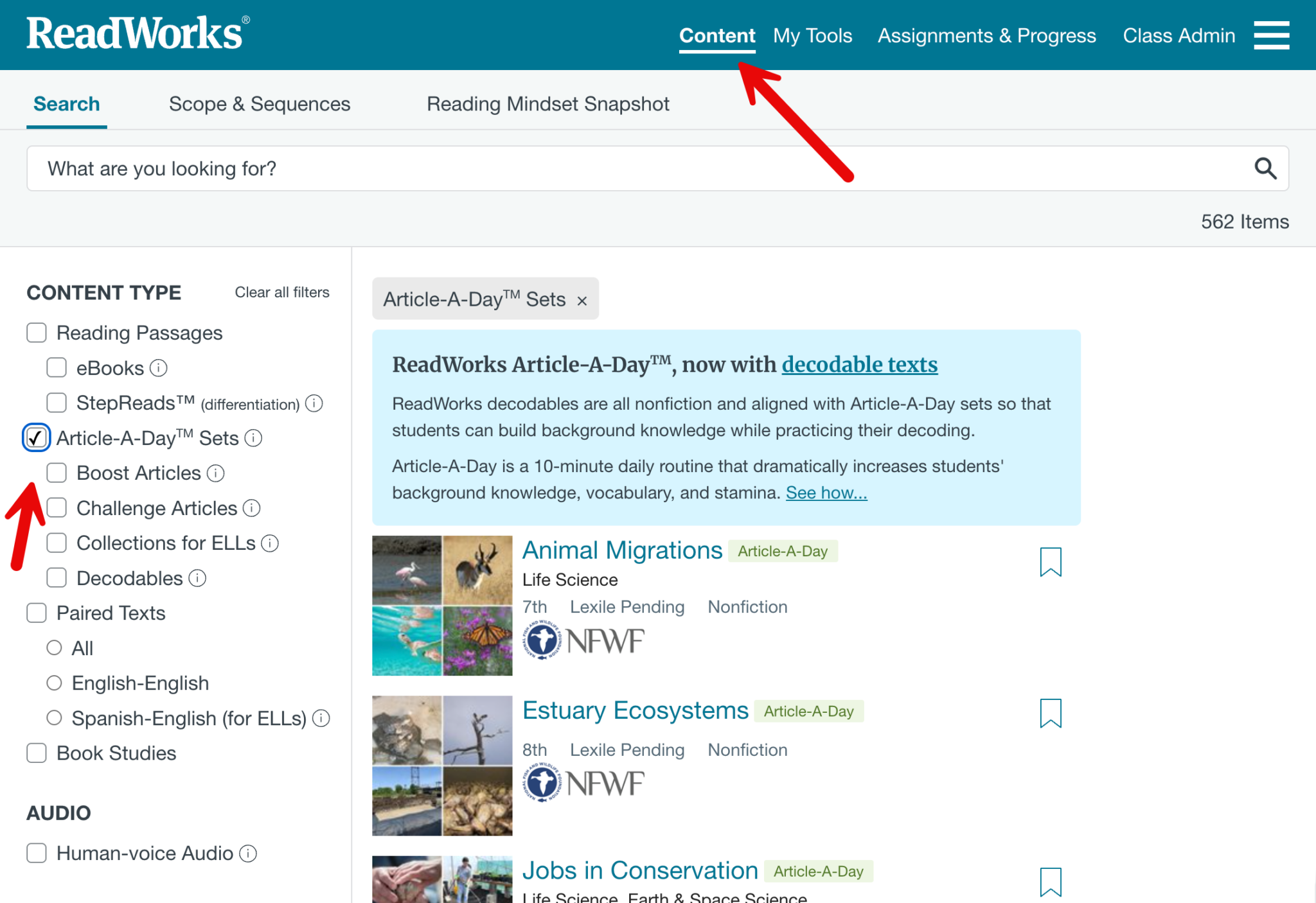Image resolution: width=1316 pixels, height=903 pixels.
Task: Check the Reading Passages checkbox
Action: [37, 333]
